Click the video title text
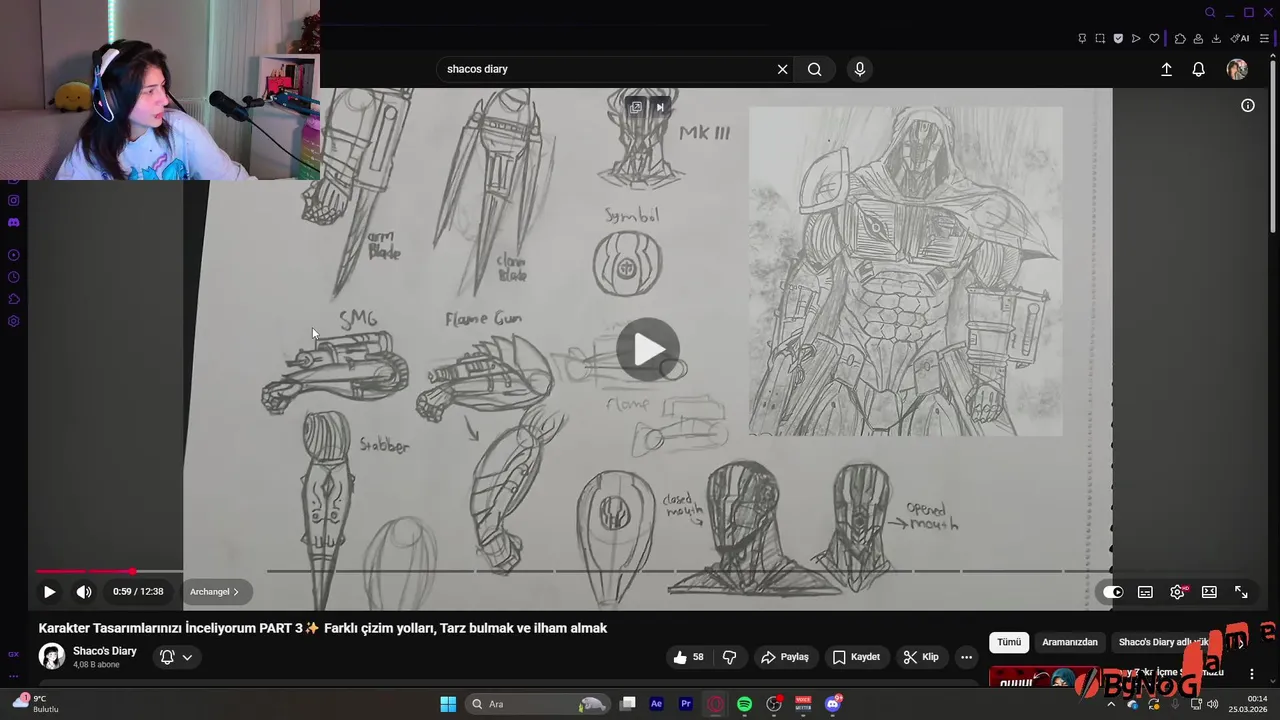 click(x=323, y=628)
